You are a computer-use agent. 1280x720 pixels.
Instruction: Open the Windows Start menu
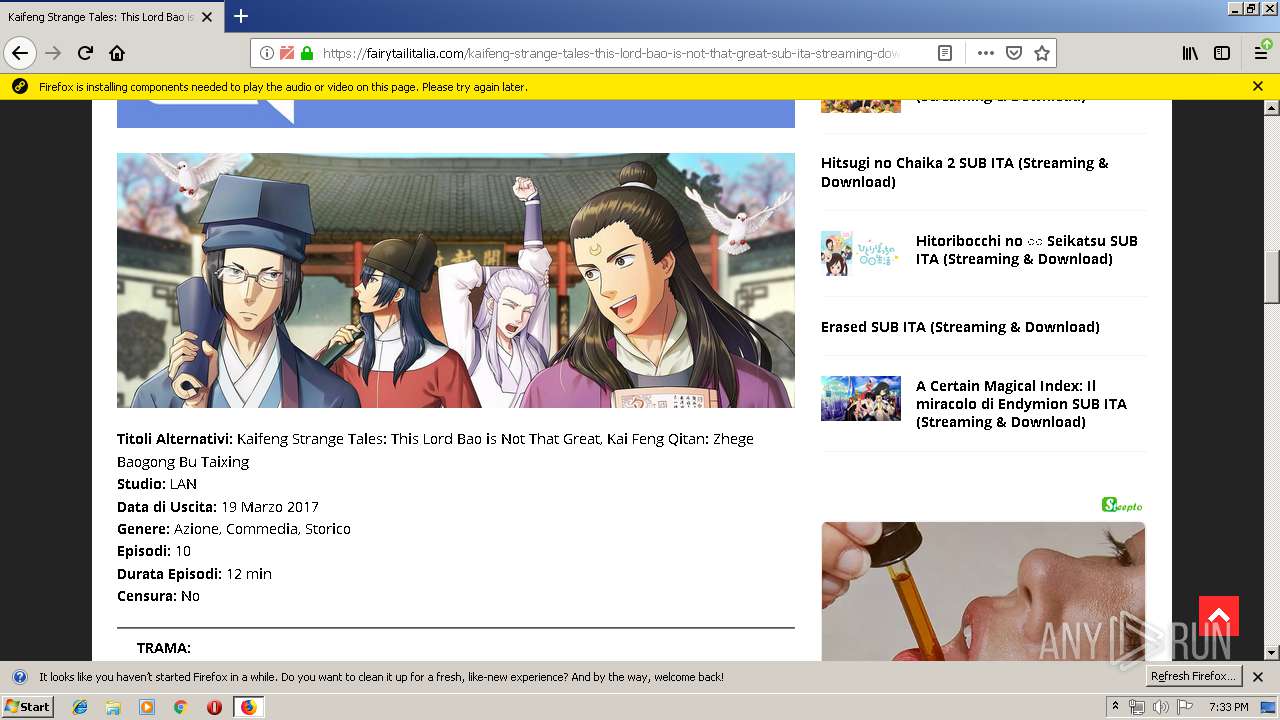[27, 707]
